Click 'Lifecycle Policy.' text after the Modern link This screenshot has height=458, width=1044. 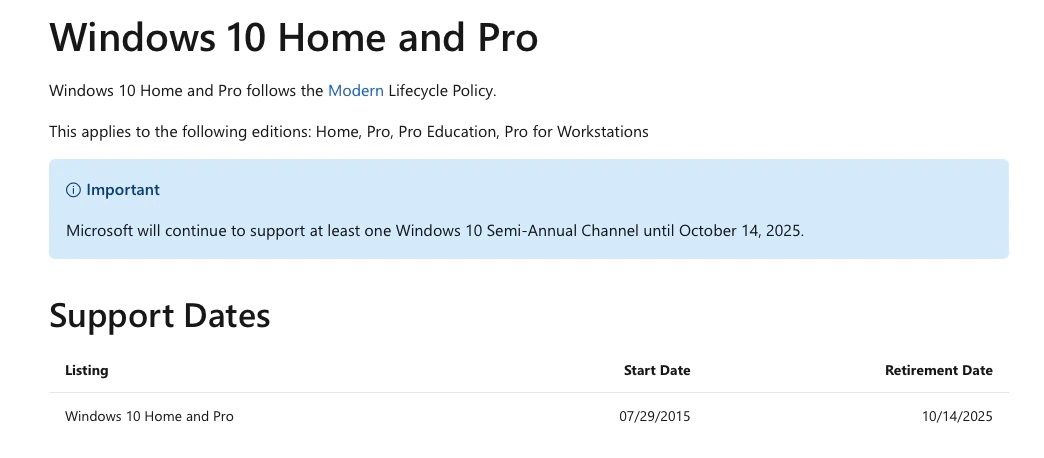tap(443, 91)
